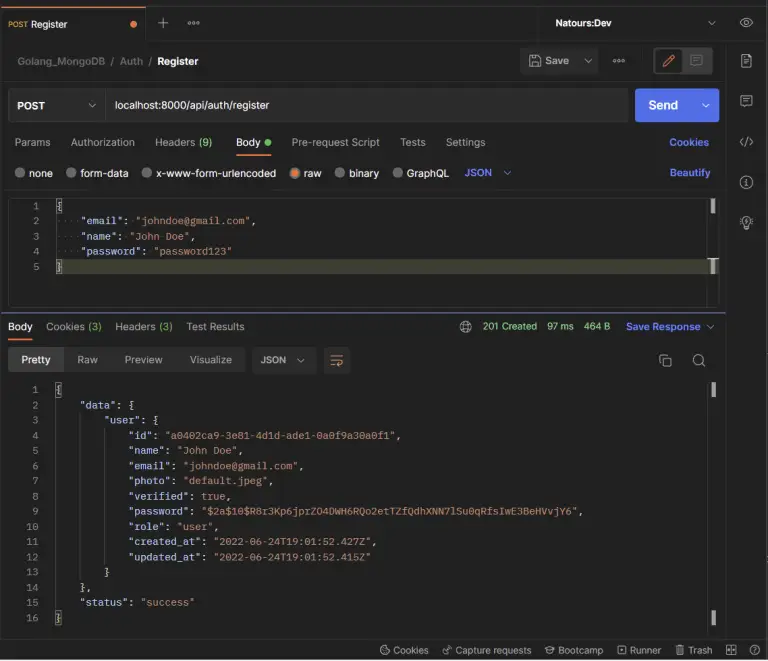The height and width of the screenshot is (661, 768).
Task: Open code snippet icon in right sidebar
Action: (x=746, y=142)
